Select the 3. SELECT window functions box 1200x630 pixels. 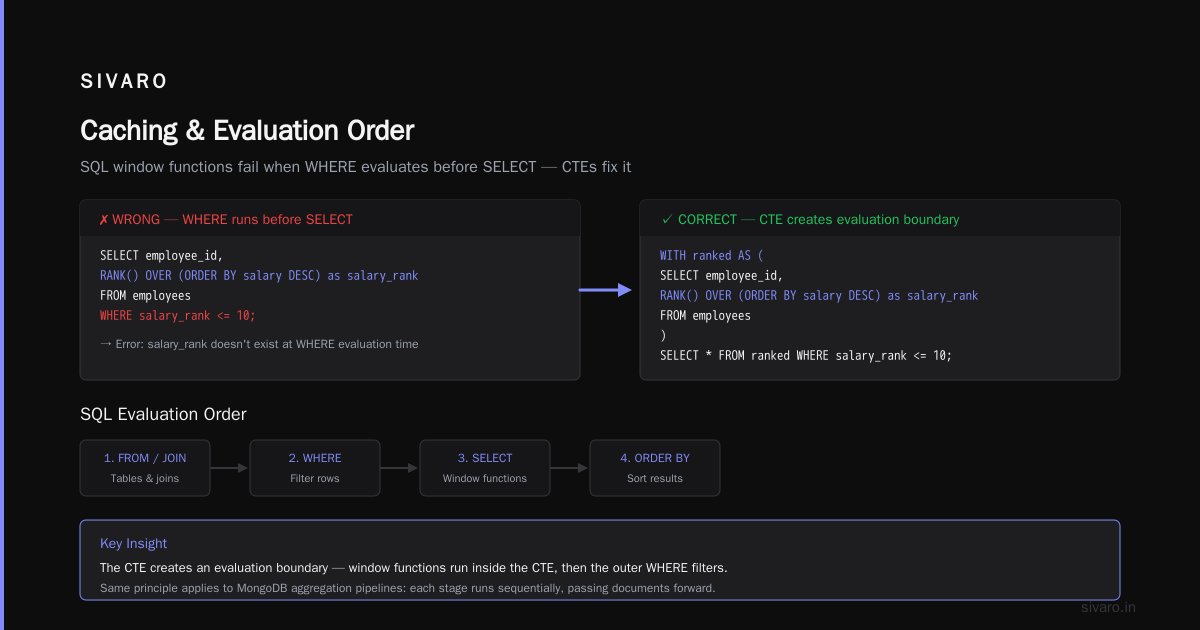[x=485, y=468]
